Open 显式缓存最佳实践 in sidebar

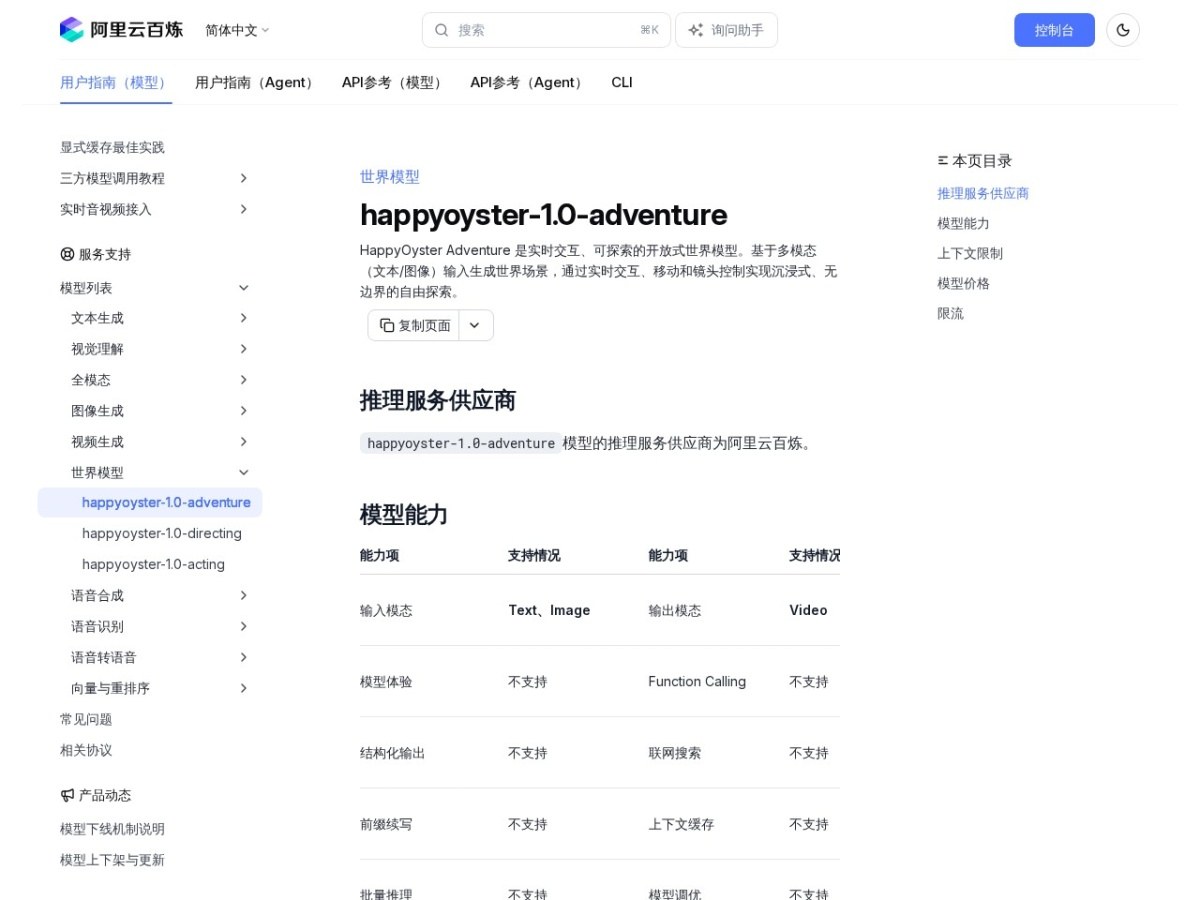click(x=112, y=147)
